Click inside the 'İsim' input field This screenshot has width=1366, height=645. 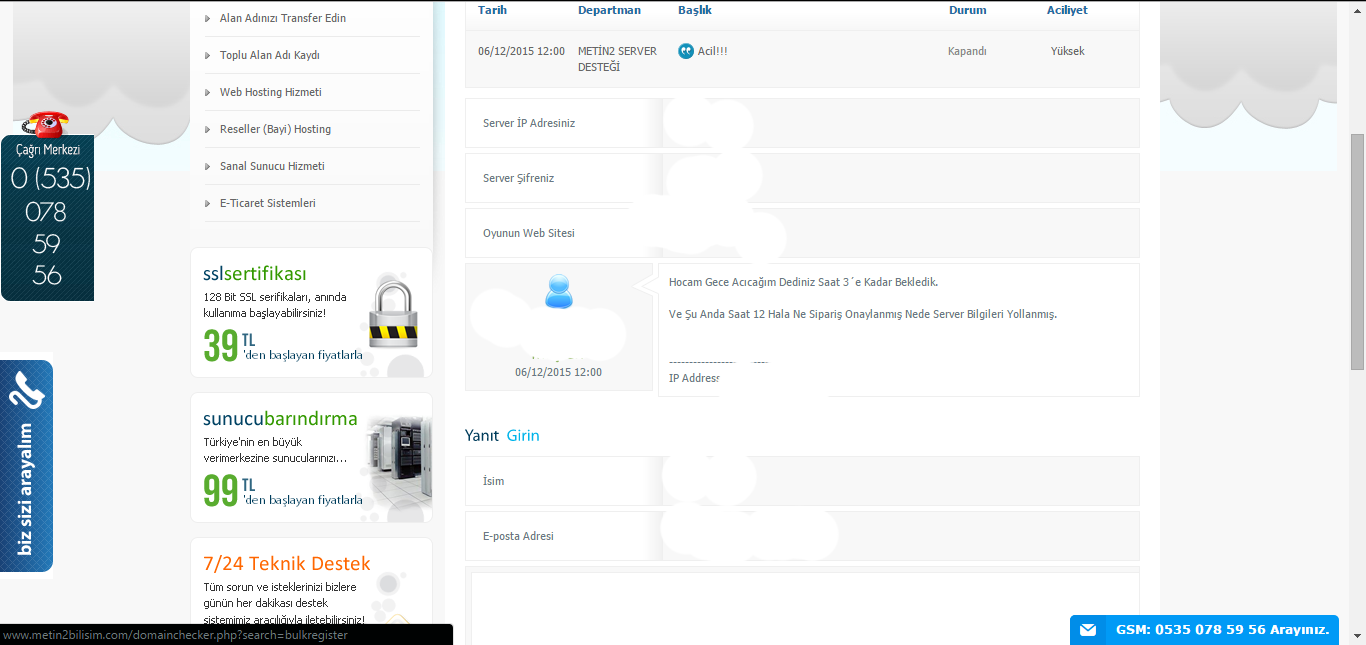point(899,481)
